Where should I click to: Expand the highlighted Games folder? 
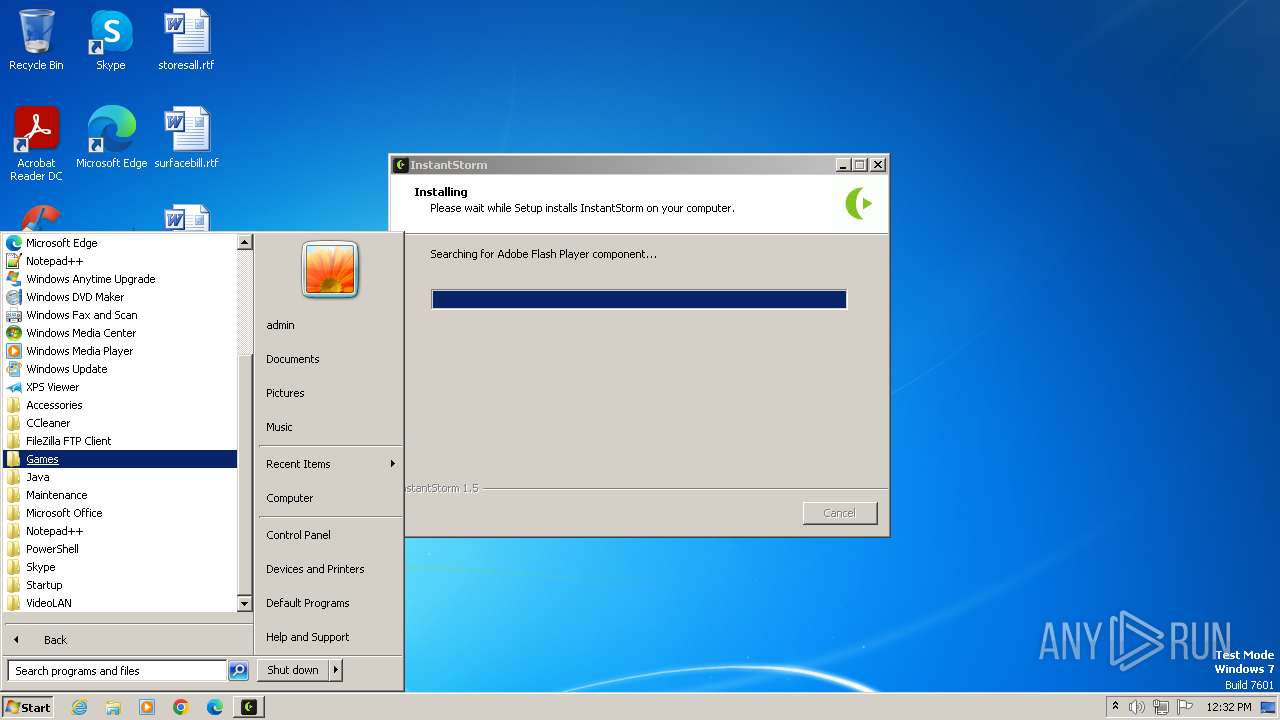click(x=120, y=459)
